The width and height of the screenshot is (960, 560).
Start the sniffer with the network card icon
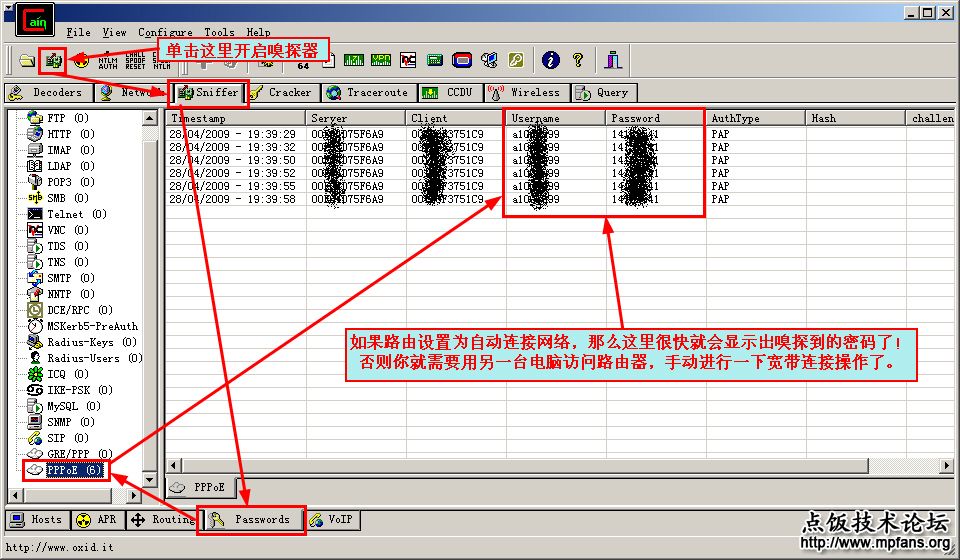[54, 60]
